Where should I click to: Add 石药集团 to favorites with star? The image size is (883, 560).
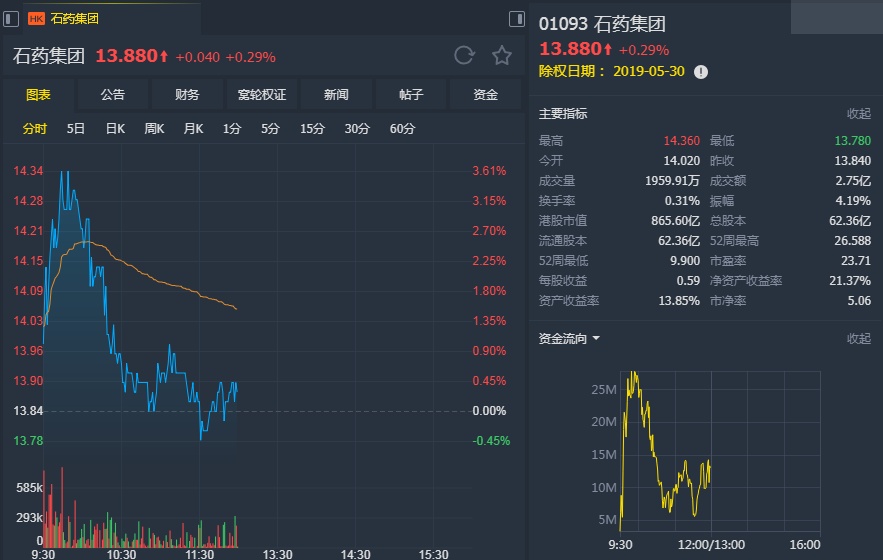point(501,56)
